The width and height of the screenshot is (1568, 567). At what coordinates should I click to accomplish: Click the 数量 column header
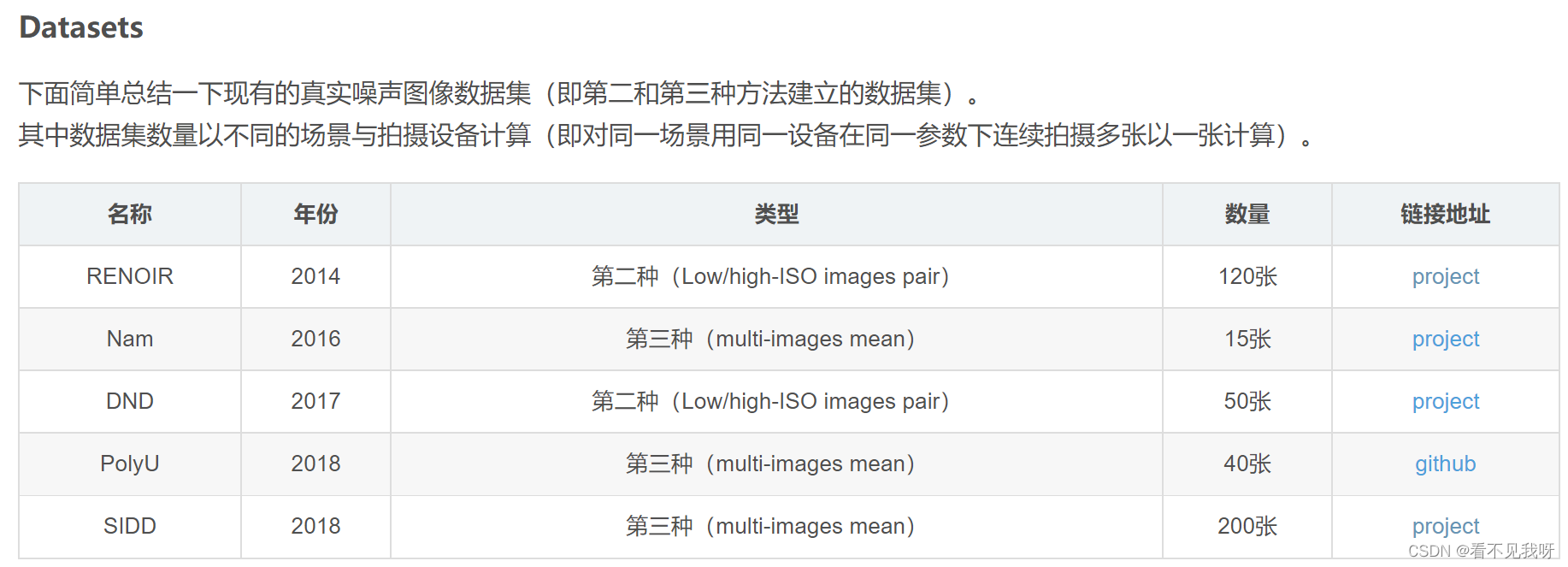pyautogui.click(x=1247, y=214)
